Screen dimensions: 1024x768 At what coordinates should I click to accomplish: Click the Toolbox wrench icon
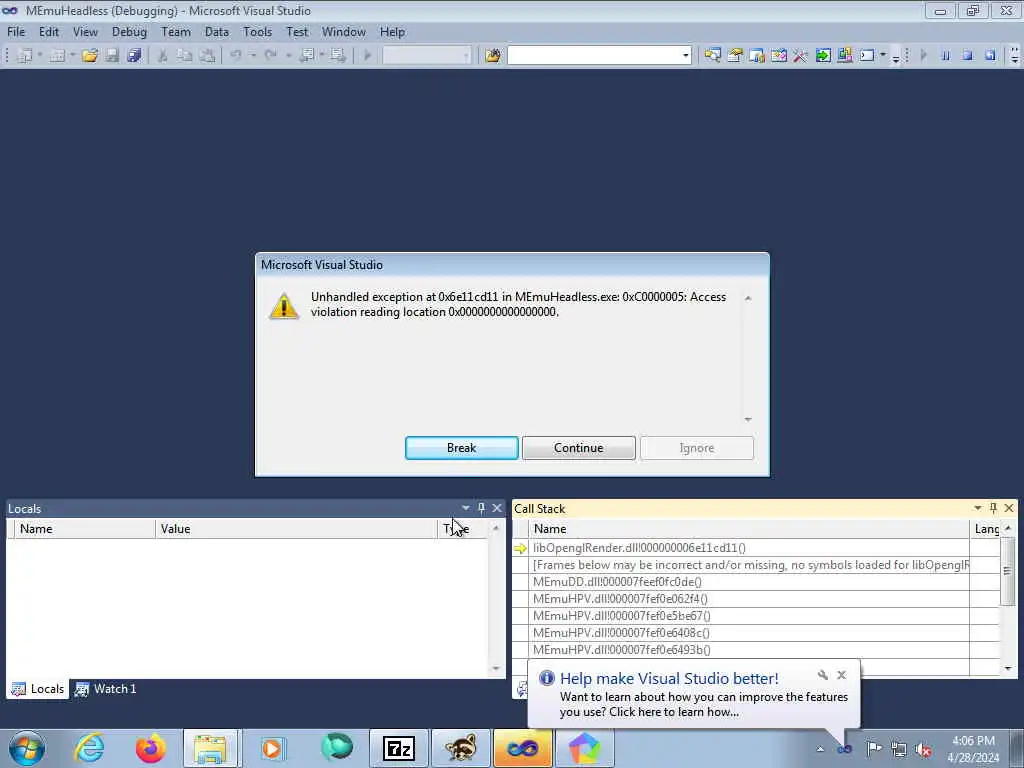click(800, 56)
